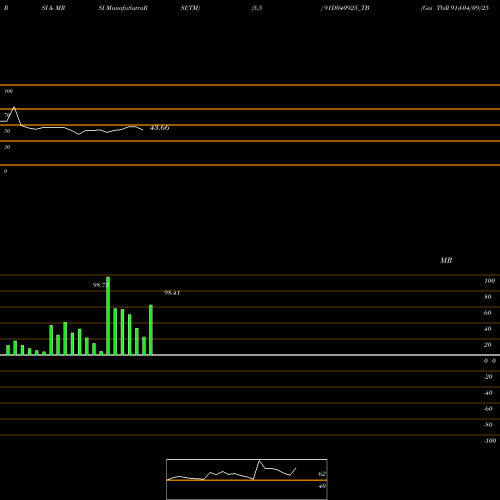
Task: Click the tallest green MRSI bar
Action: click(x=108, y=316)
